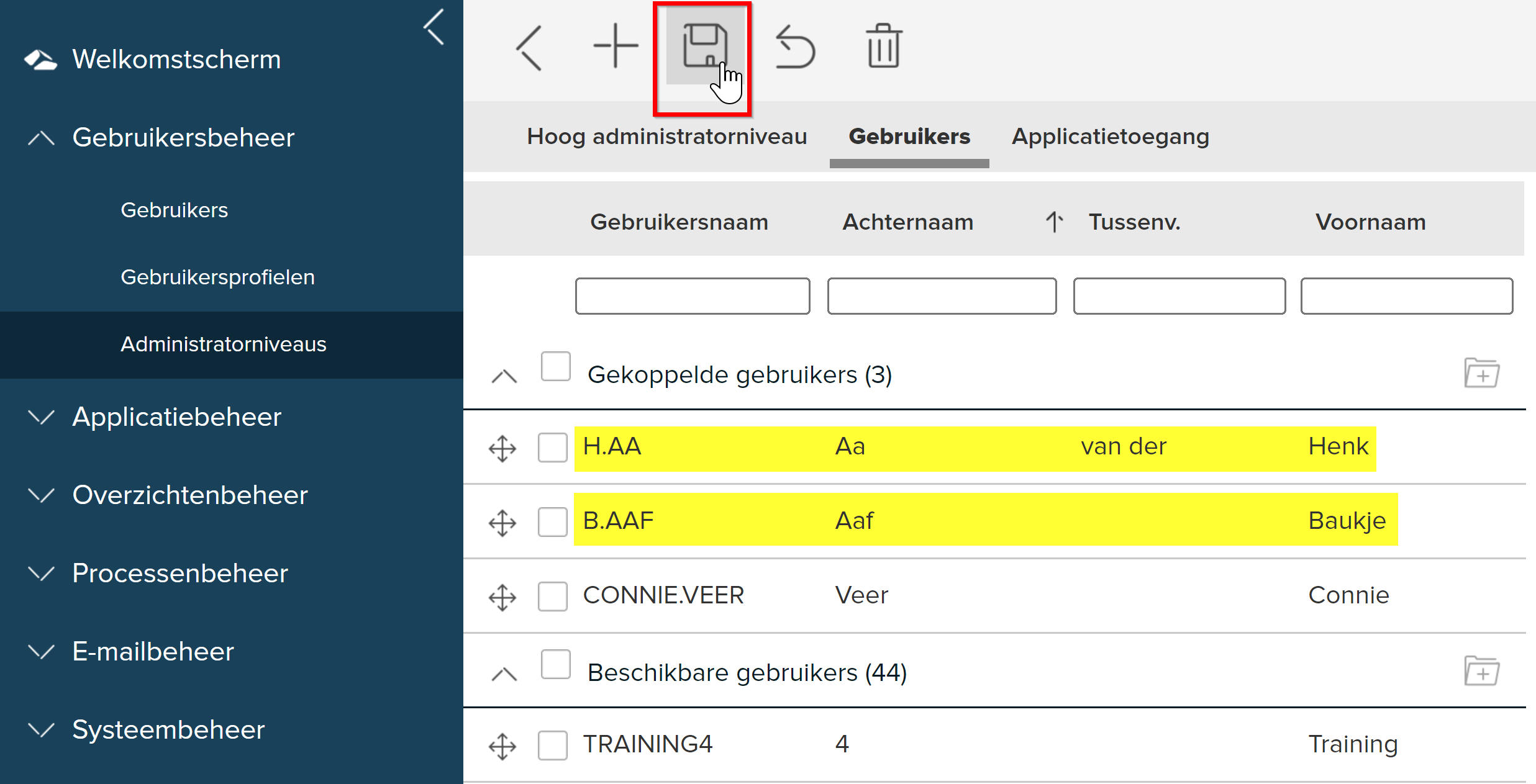
Task: Sort by the Achternaam column header
Action: point(907,222)
